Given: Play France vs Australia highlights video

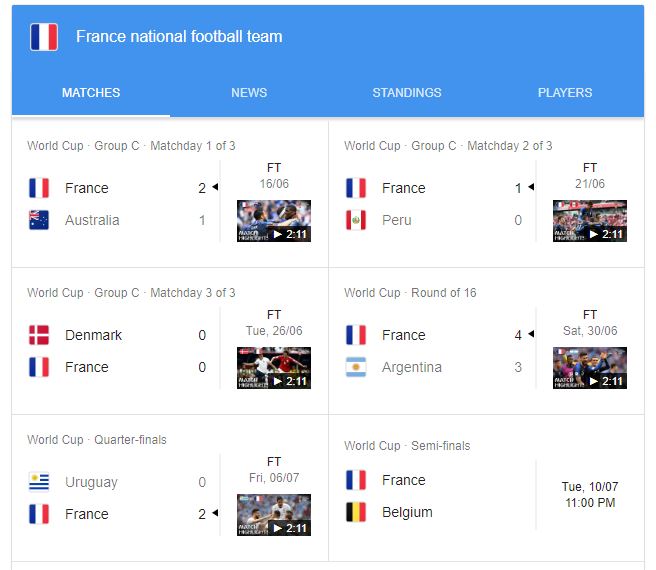Looking at the screenshot, I should pyautogui.click(x=274, y=221).
